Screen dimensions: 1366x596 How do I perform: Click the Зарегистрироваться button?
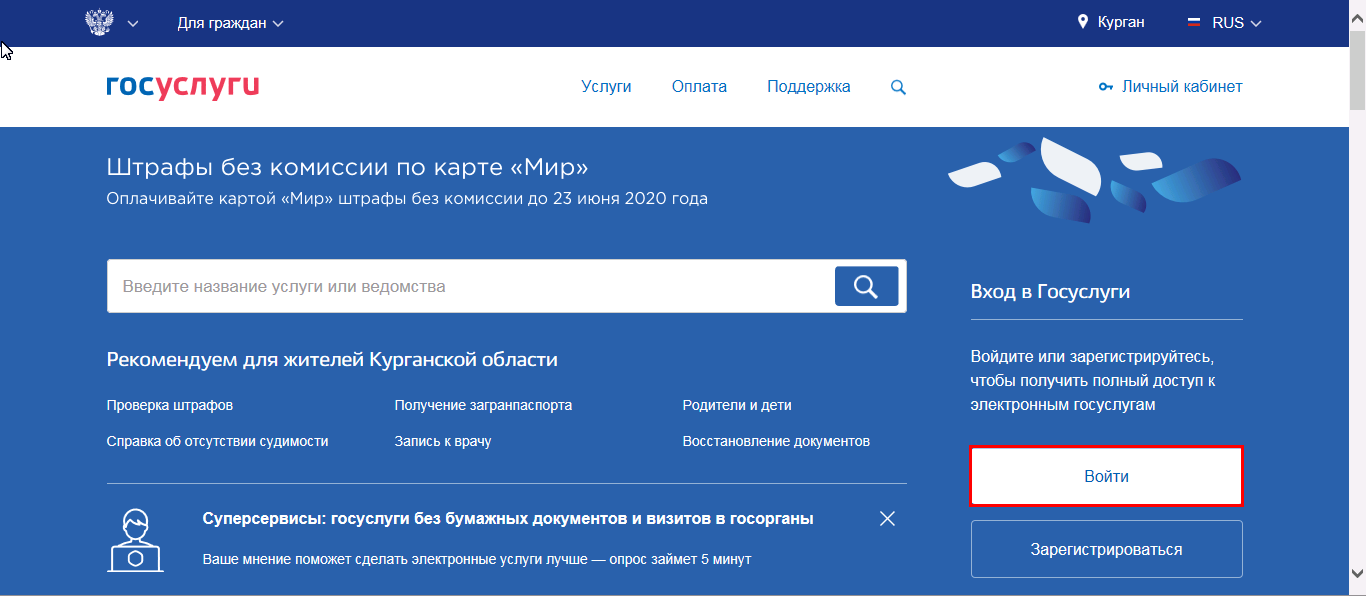[x=1106, y=549]
